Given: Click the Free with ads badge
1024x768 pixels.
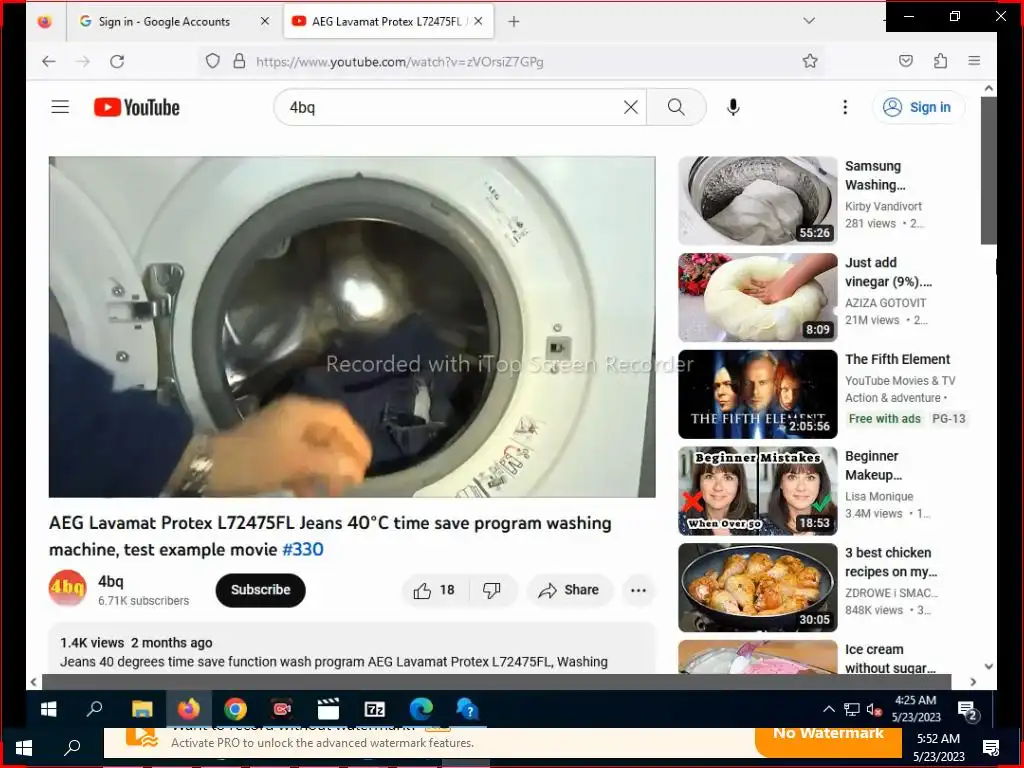Looking at the screenshot, I should (884, 419).
